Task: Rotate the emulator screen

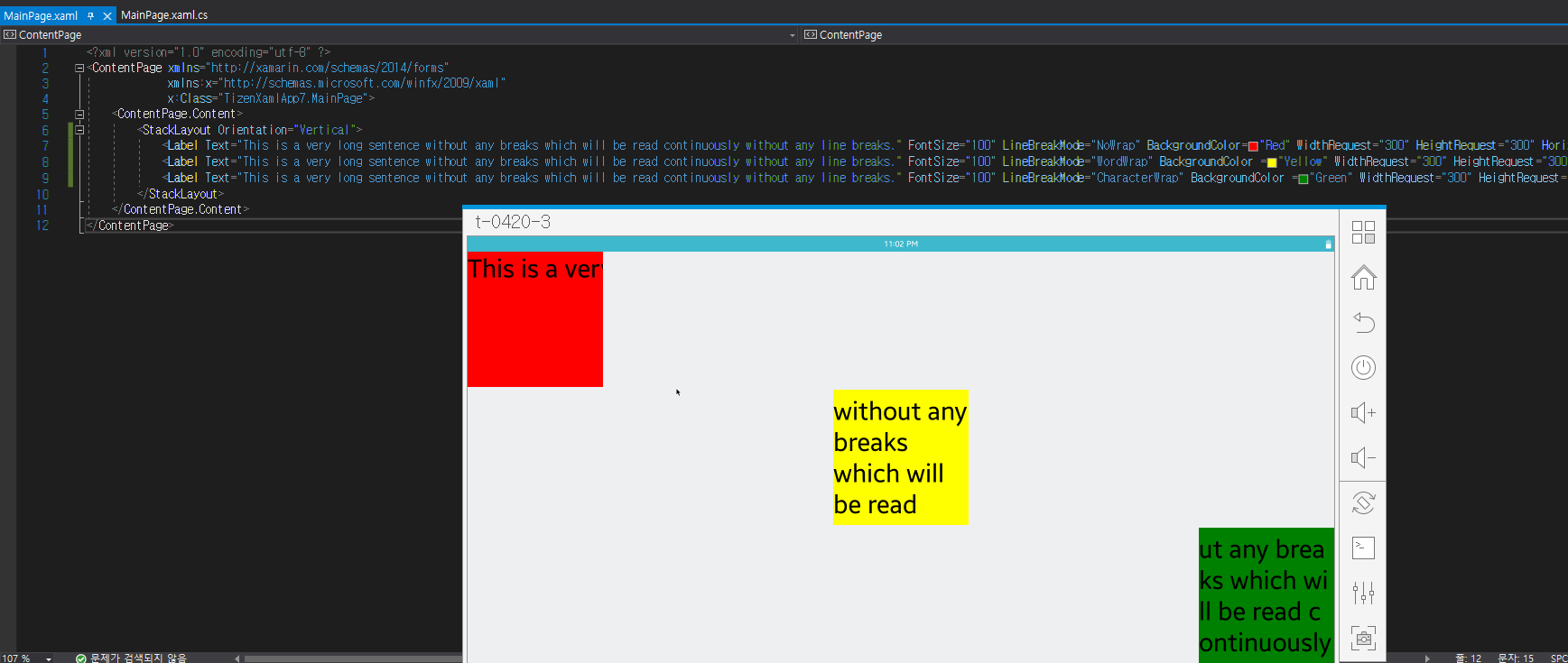Action: point(1363,502)
